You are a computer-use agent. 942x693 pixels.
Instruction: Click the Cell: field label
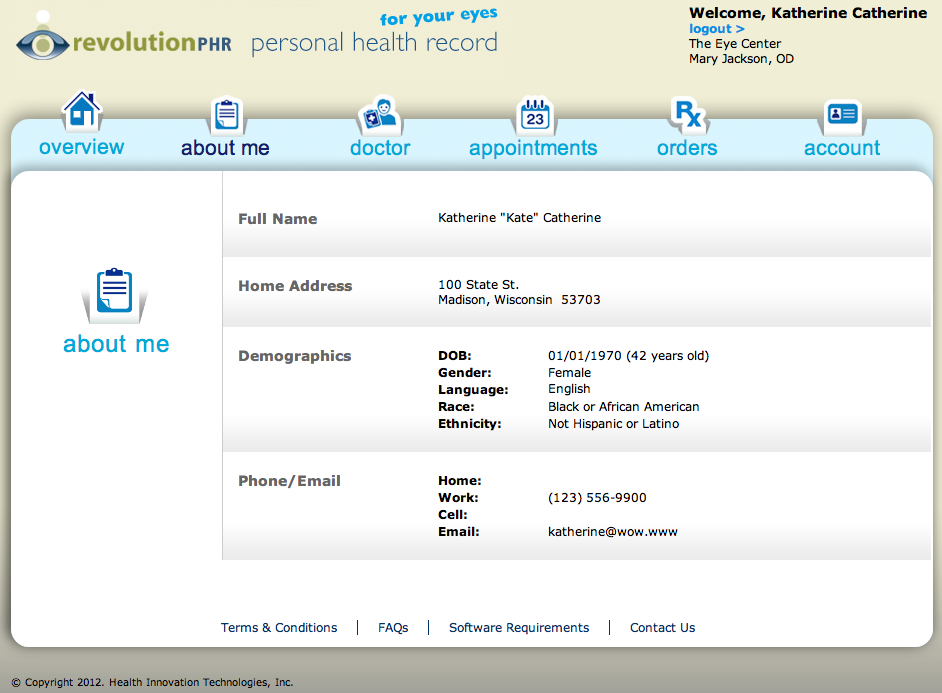[x=452, y=515]
